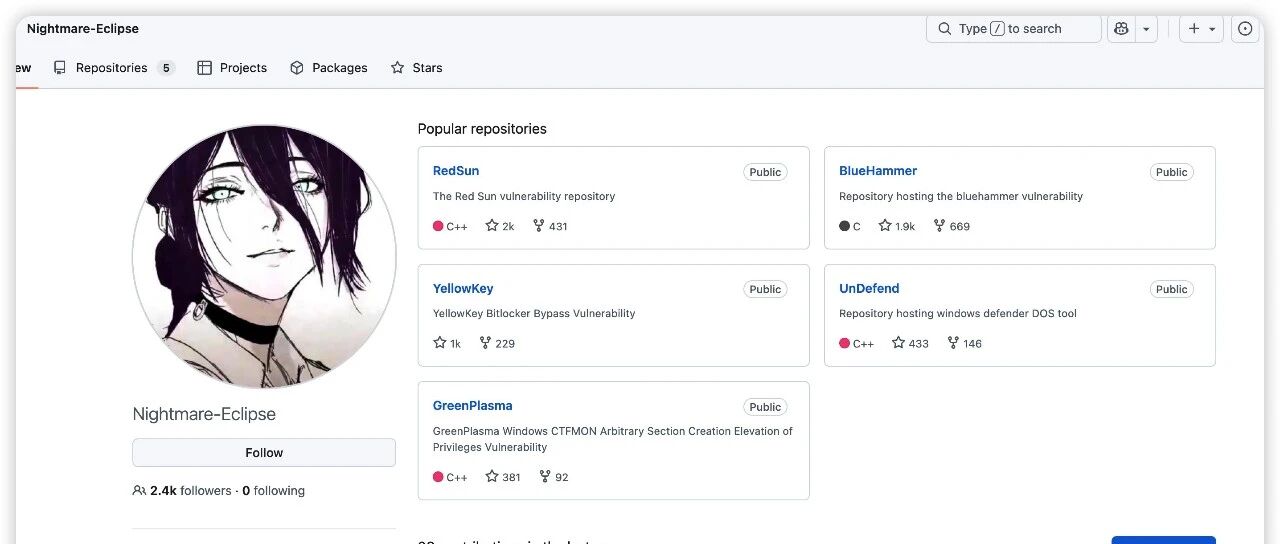
Task: Click the Public badge on RedSun
Action: pos(765,172)
